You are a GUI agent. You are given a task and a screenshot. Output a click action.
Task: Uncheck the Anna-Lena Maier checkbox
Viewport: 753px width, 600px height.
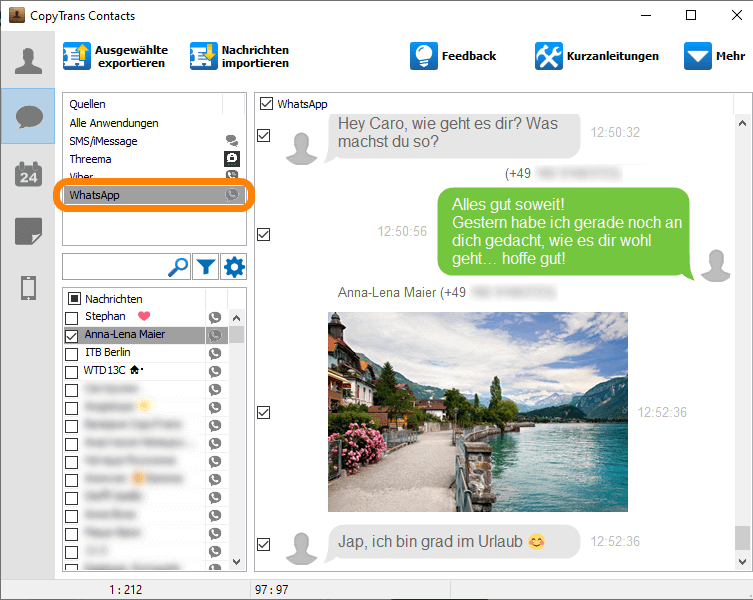72,336
